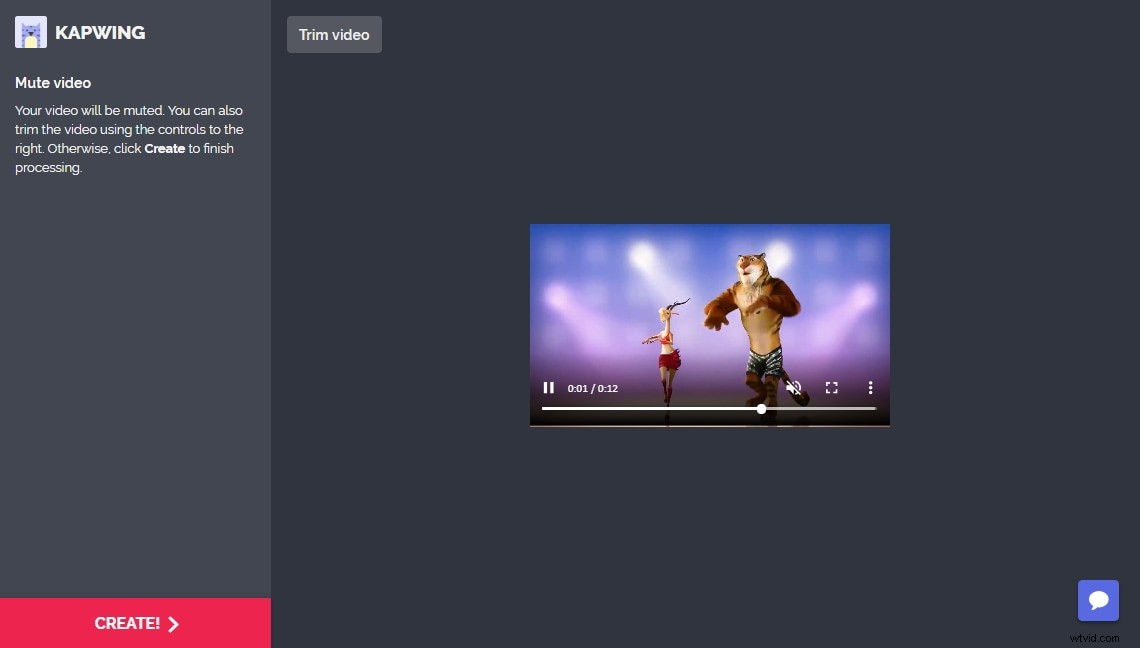Click the Kapwing cat logo icon
The height and width of the screenshot is (648, 1140).
(x=30, y=32)
